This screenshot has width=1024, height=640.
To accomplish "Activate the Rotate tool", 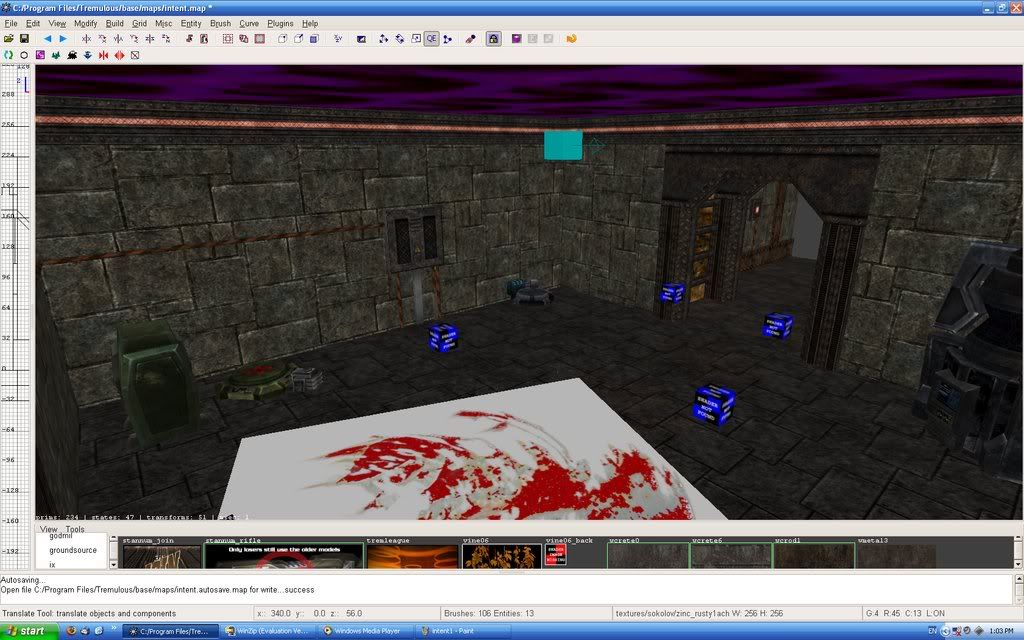I will point(400,39).
